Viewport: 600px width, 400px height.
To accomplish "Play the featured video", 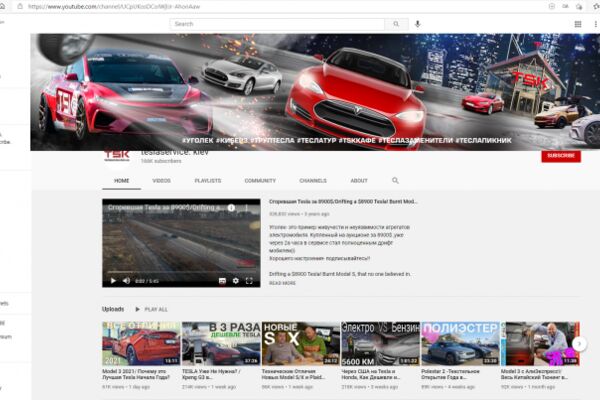I will click(113, 281).
